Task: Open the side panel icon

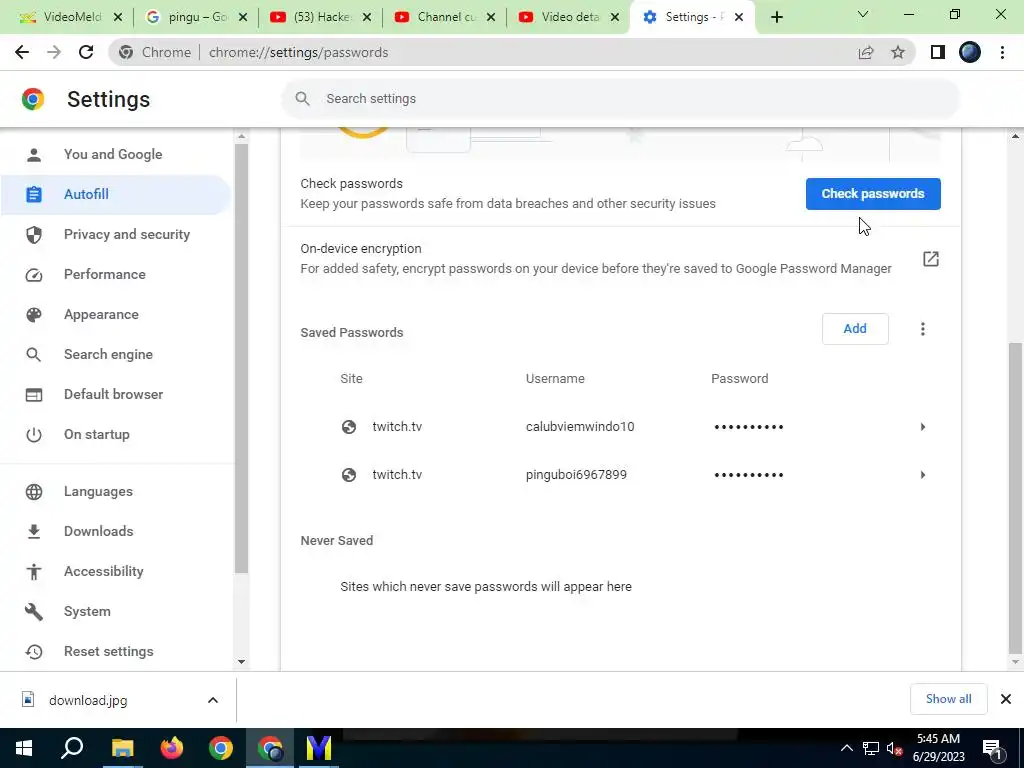Action: 937,52
